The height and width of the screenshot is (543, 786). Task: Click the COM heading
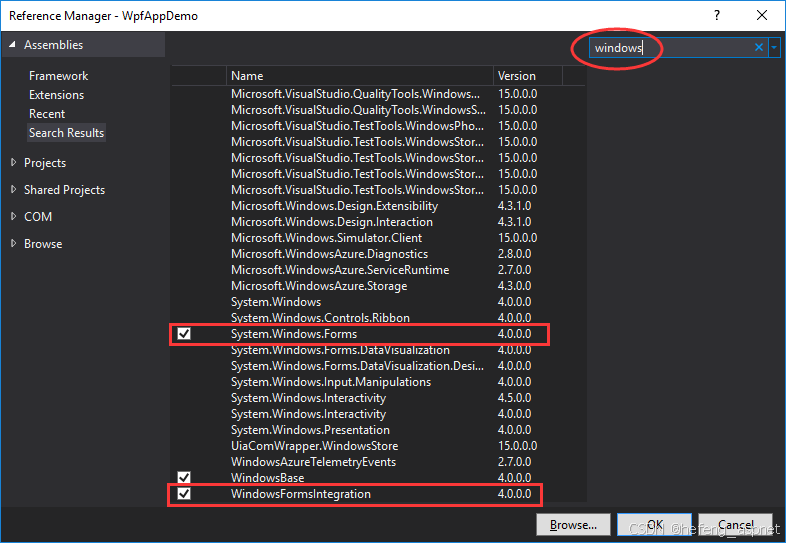click(x=38, y=217)
